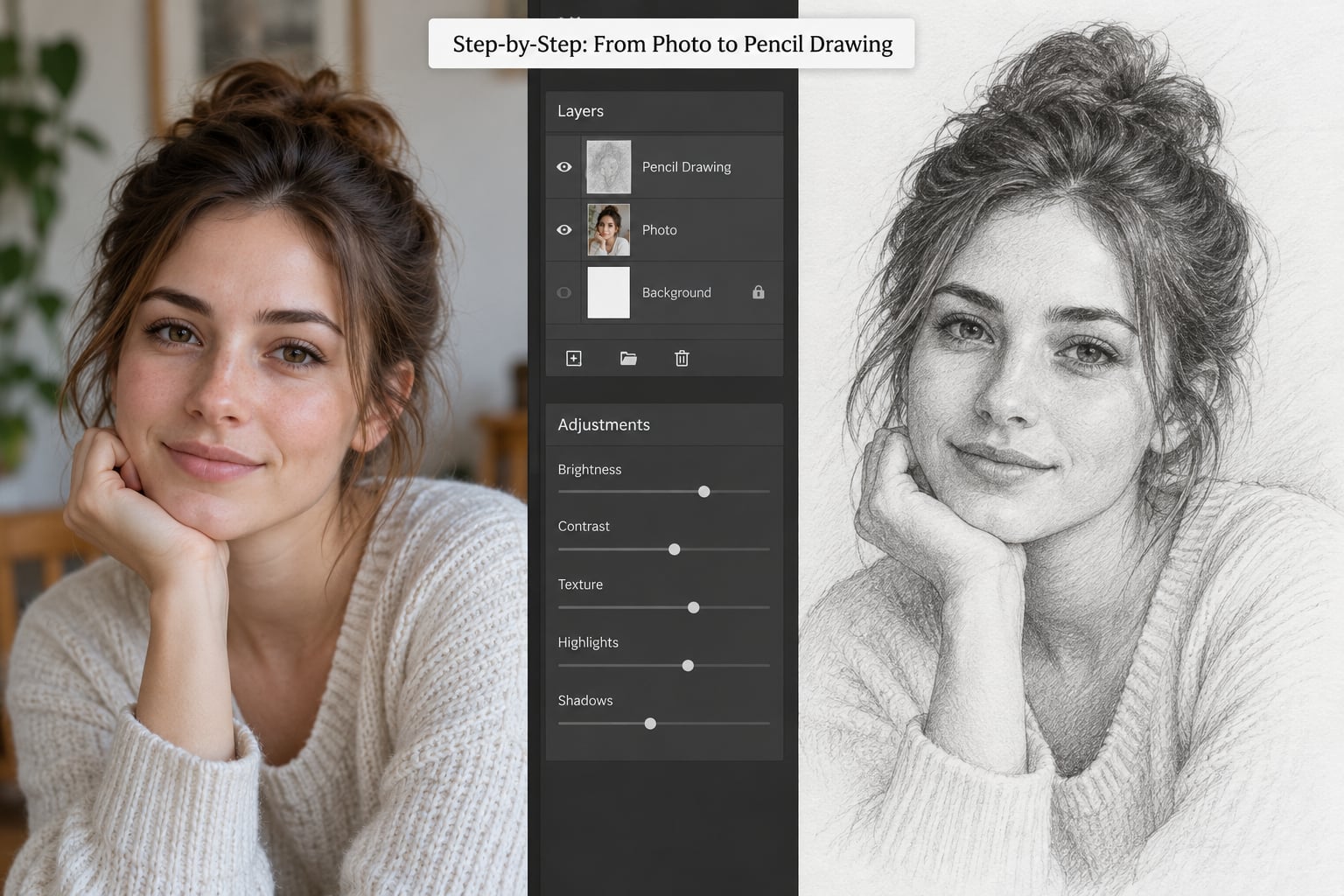This screenshot has width=1344, height=896.
Task: Click the Contrast slider handle
Action: (x=675, y=549)
